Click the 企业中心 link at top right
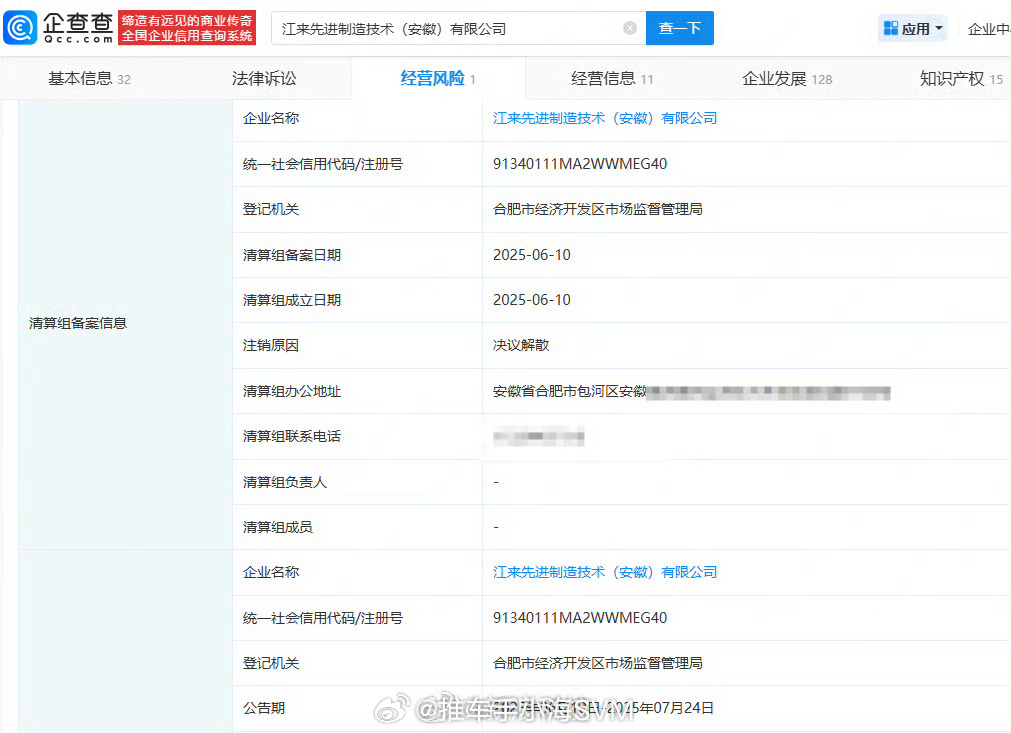 click(x=988, y=28)
